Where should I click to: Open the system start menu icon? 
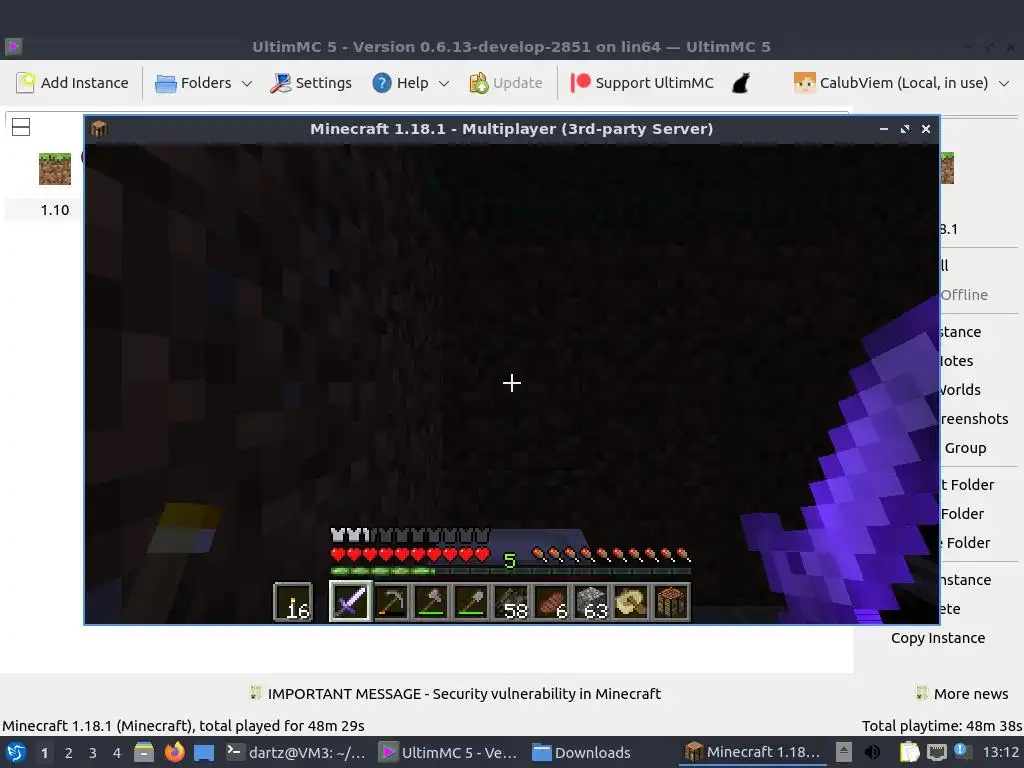coord(16,752)
